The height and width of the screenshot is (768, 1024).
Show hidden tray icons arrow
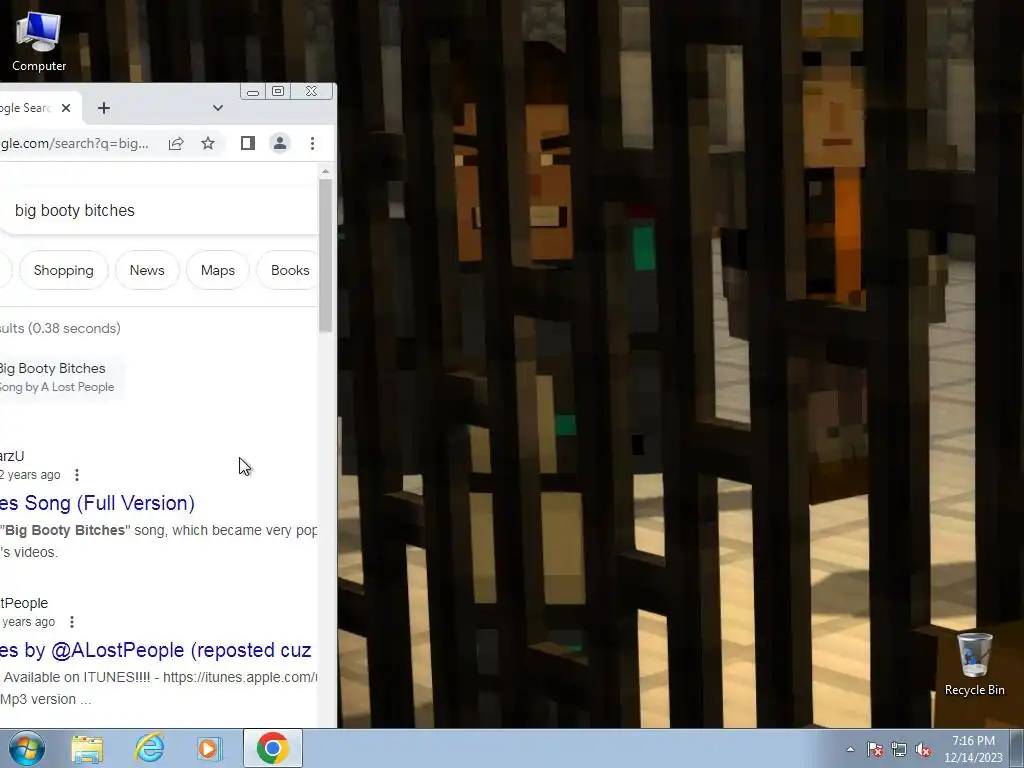pyautogui.click(x=850, y=750)
